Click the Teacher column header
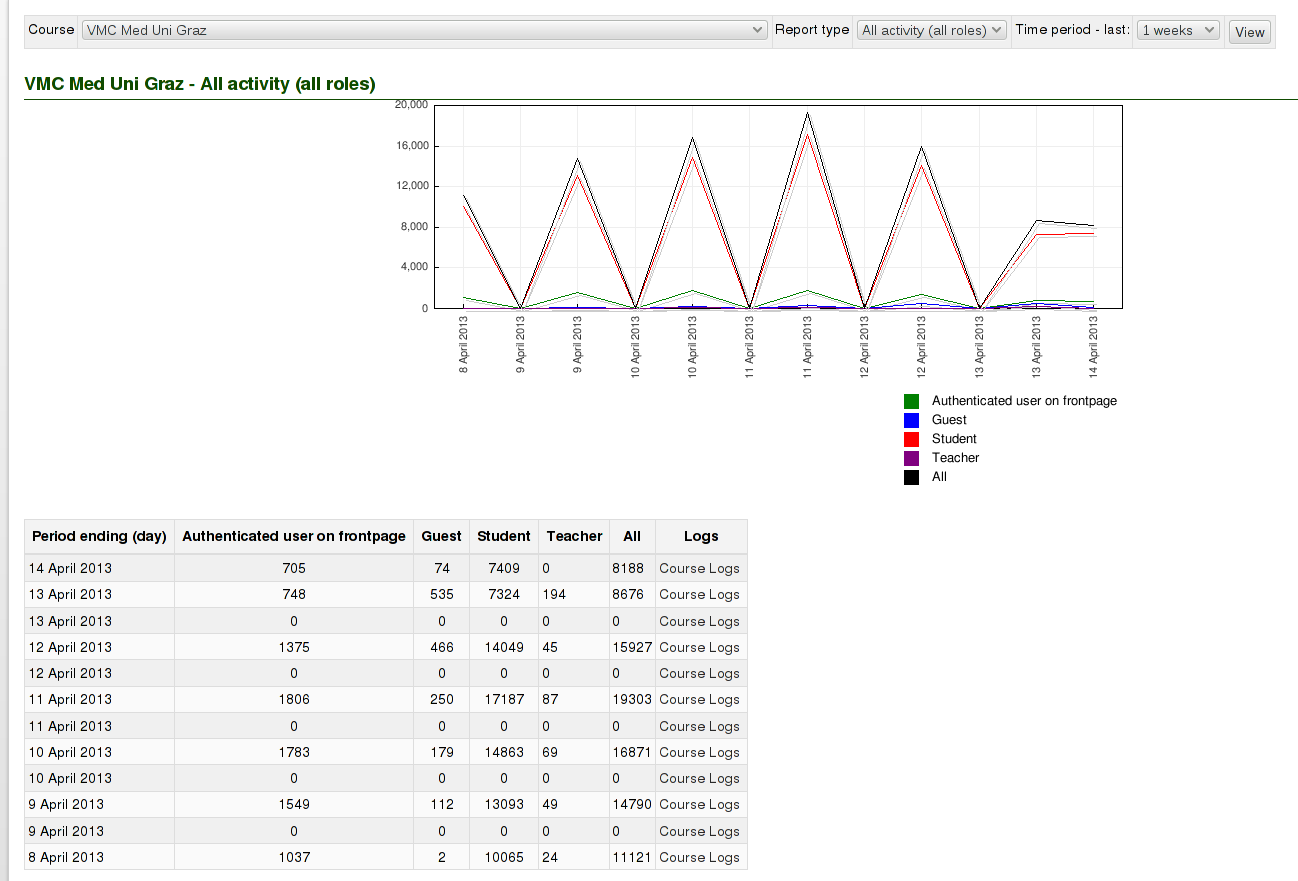This screenshot has width=1298, height=881. [574, 536]
